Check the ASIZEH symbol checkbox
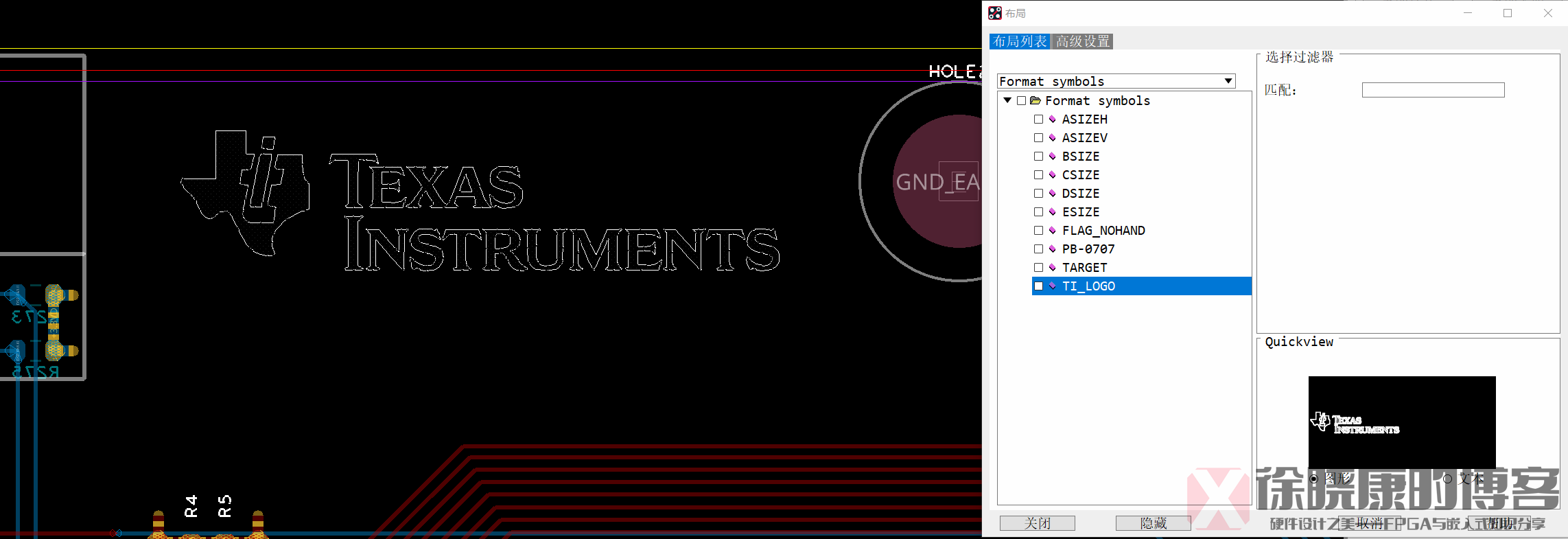 1038,119
